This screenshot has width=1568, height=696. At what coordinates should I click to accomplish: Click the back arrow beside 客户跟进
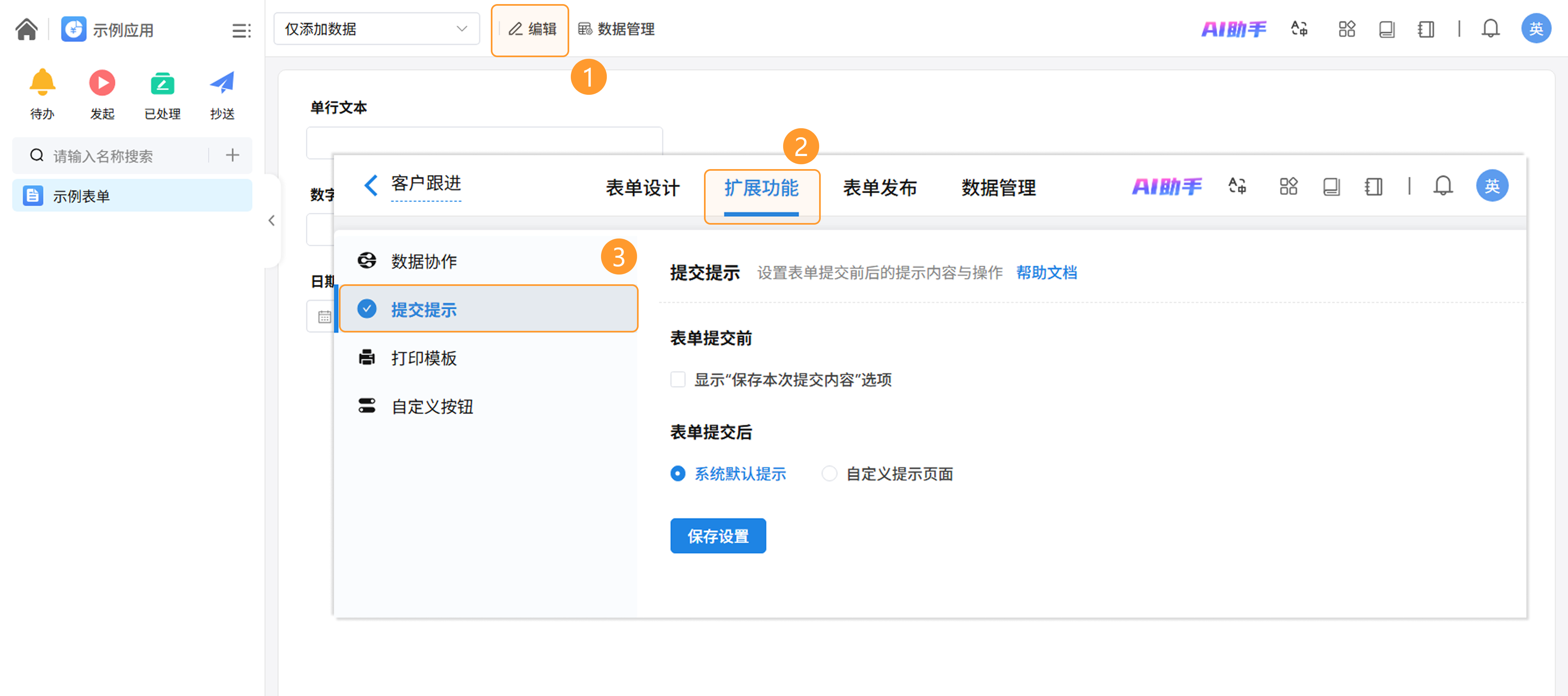371,185
